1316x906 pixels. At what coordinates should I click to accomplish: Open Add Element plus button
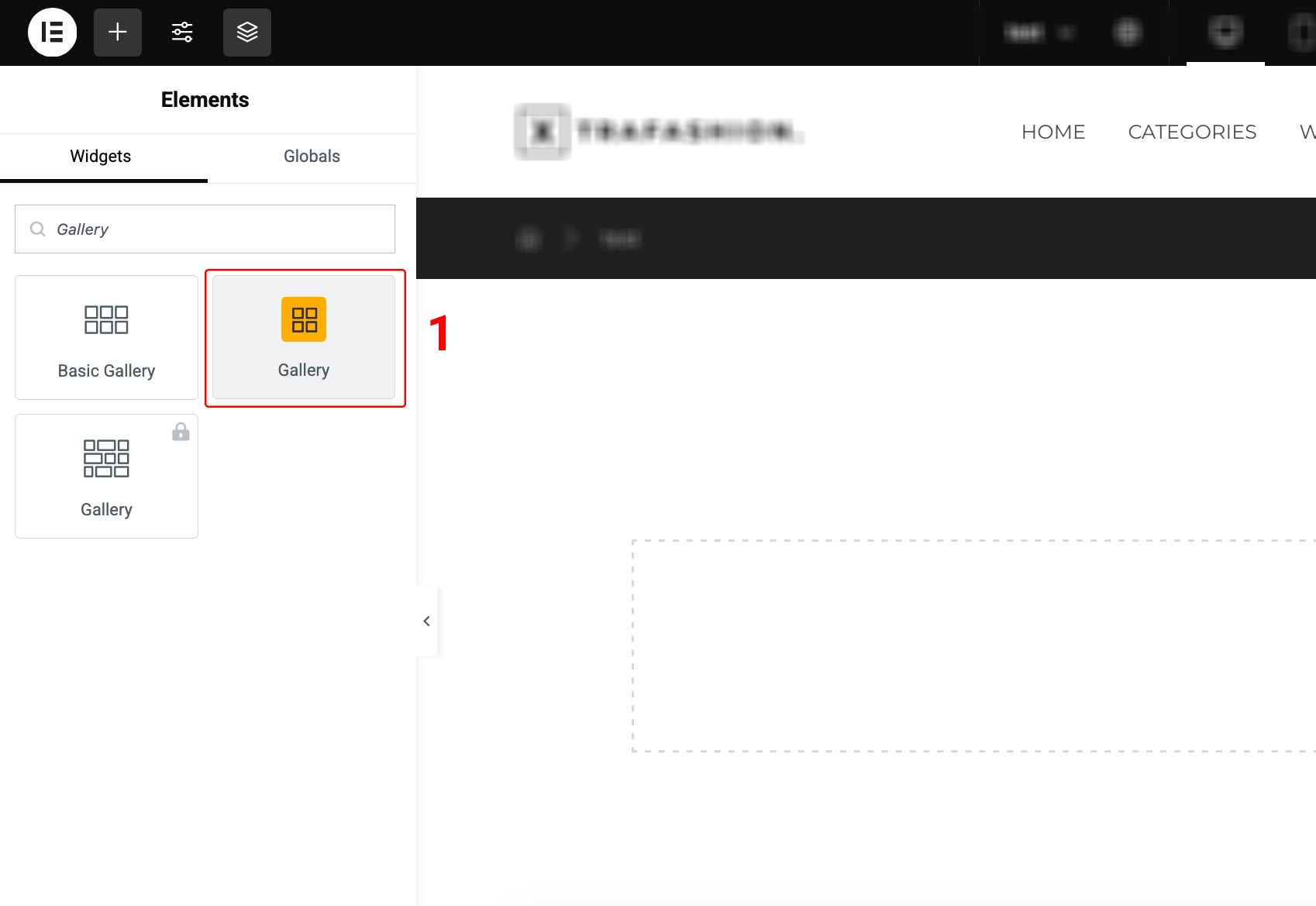tap(118, 33)
